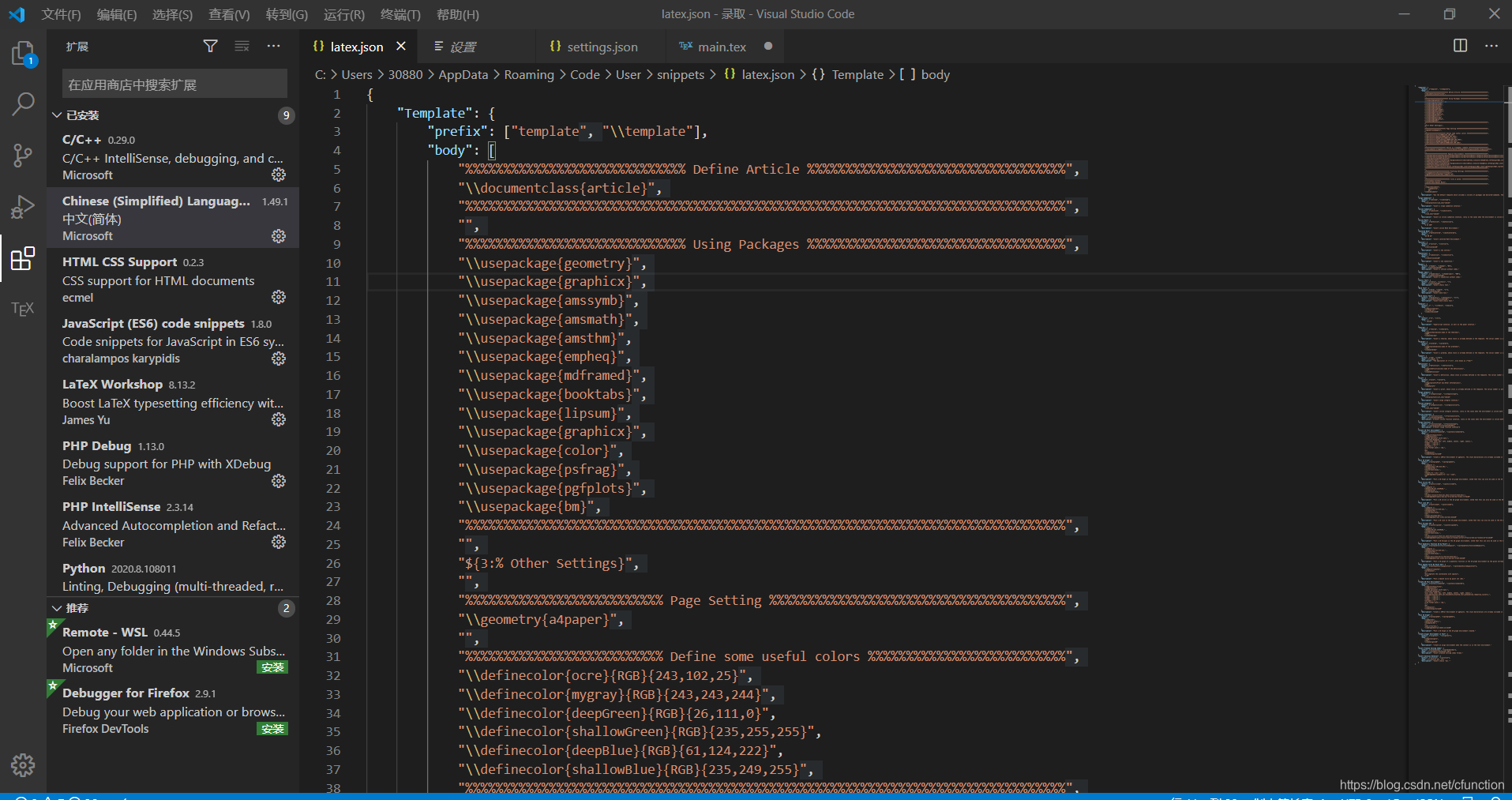This screenshot has width=1512, height=800.
Task: Open the Explorer view in the activity bar
Action: coord(23,54)
